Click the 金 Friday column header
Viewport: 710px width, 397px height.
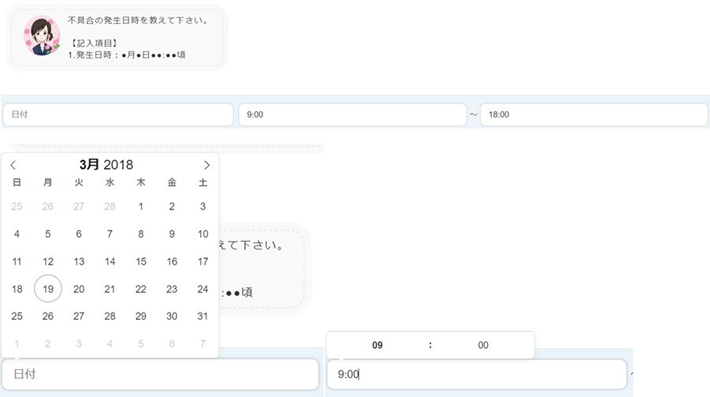172,182
